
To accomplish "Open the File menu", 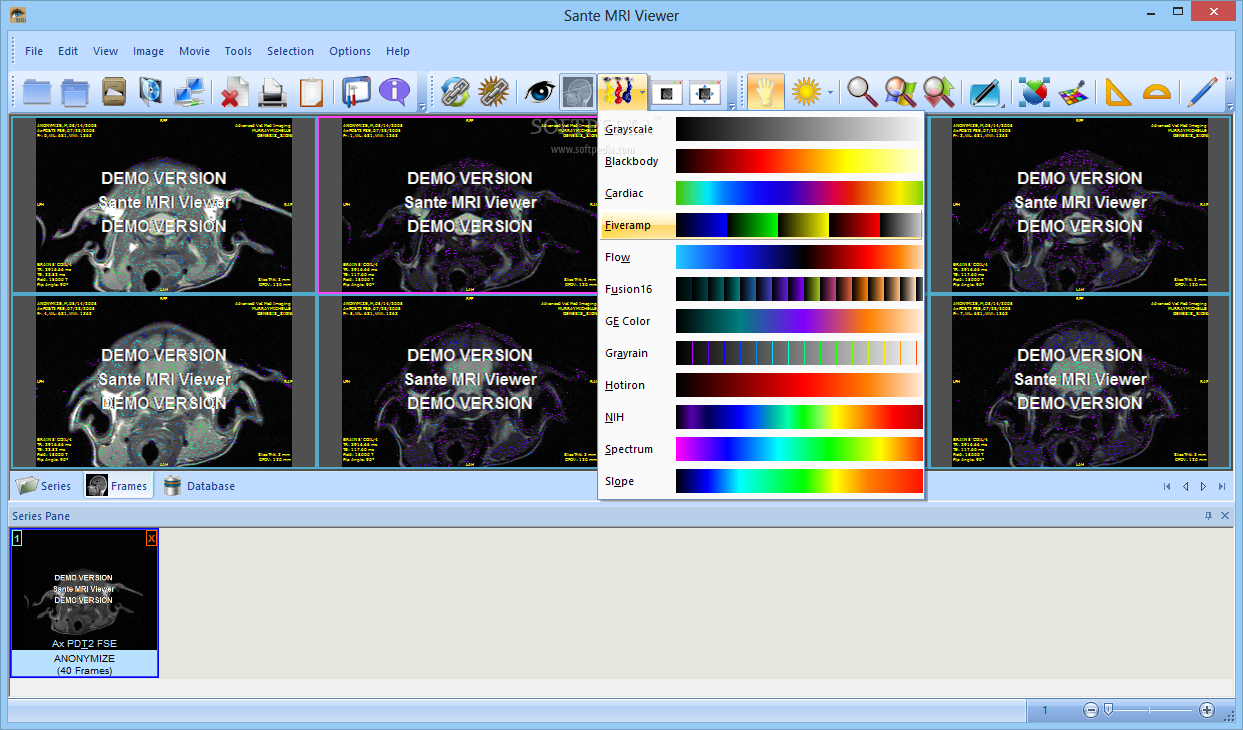I will (x=34, y=51).
